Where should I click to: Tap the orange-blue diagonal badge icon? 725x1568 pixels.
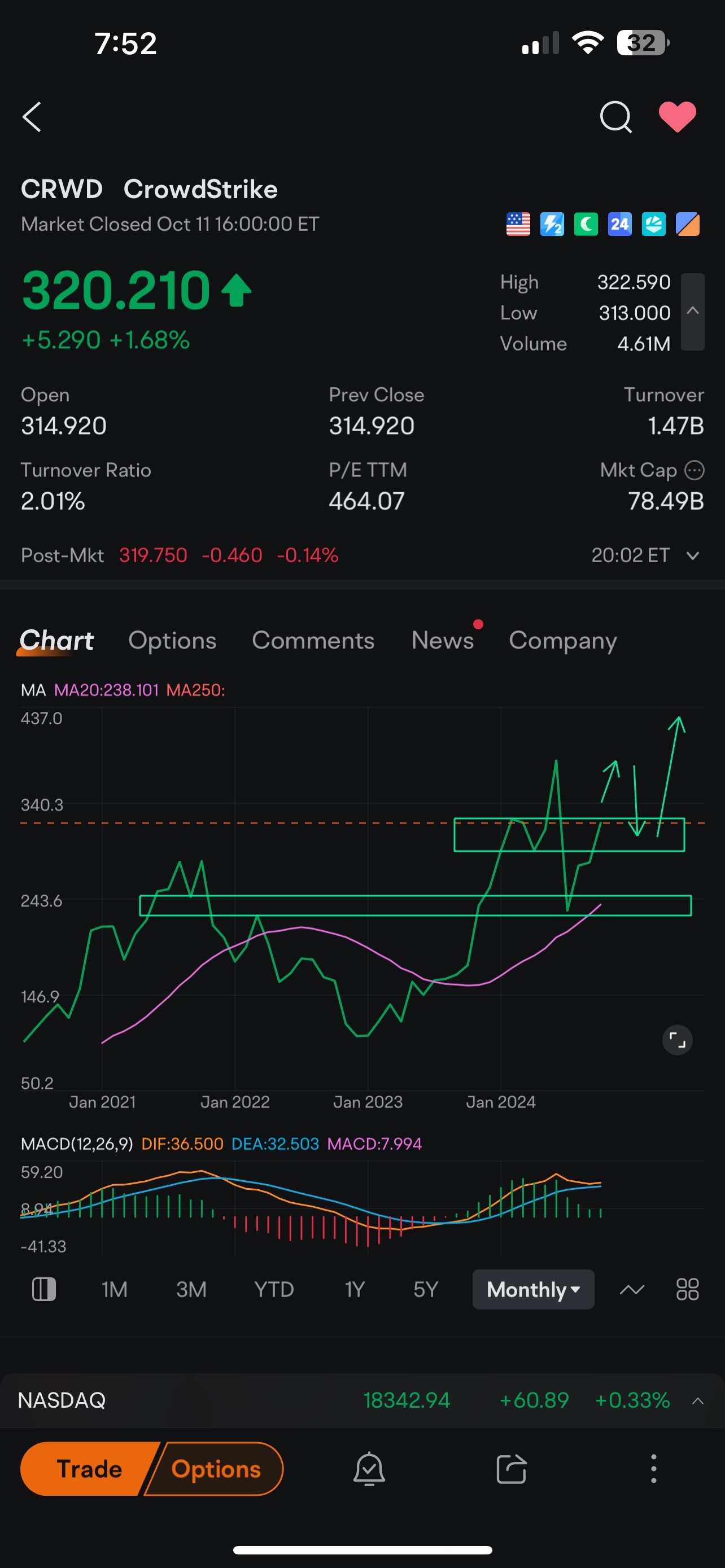(x=688, y=224)
